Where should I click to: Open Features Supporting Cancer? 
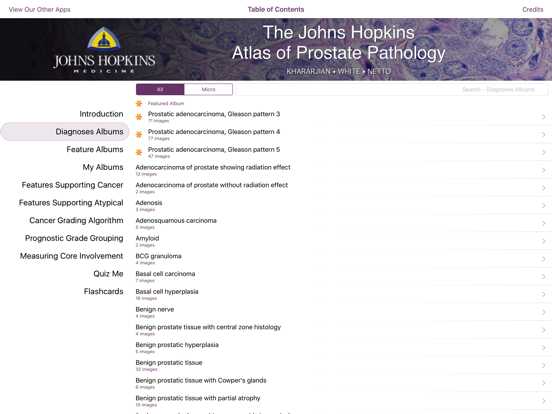coord(72,185)
